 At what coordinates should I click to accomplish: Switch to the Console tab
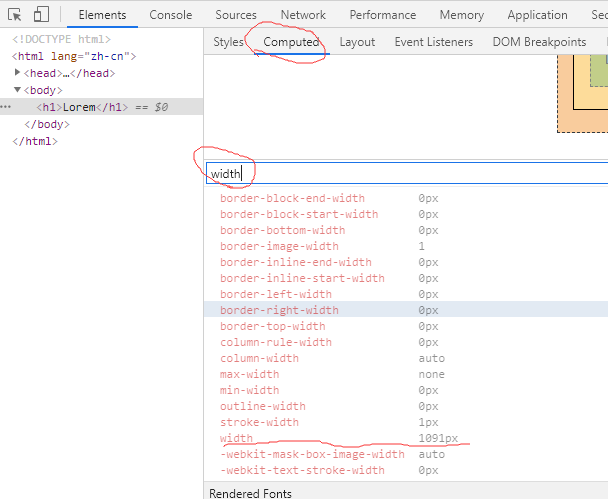pyautogui.click(x=171, y=15)
